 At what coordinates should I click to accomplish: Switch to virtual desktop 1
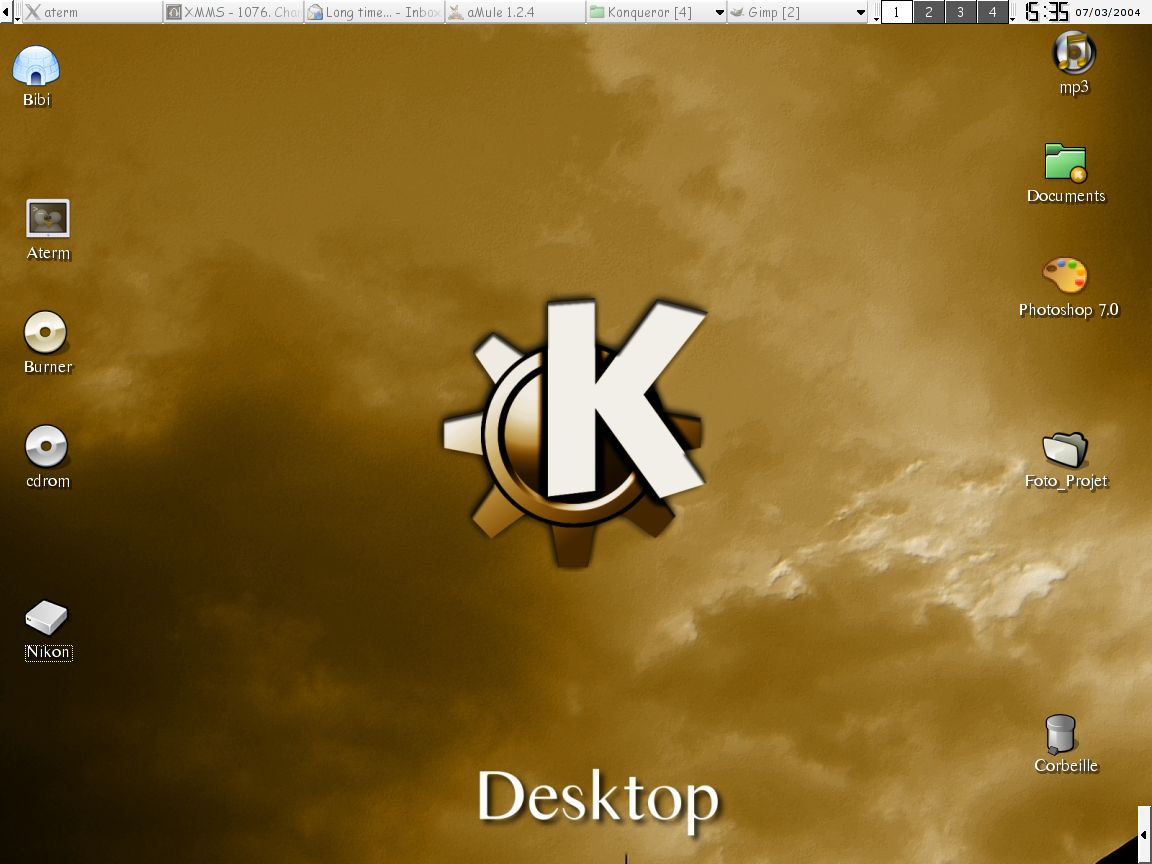[x=896, y=12]
